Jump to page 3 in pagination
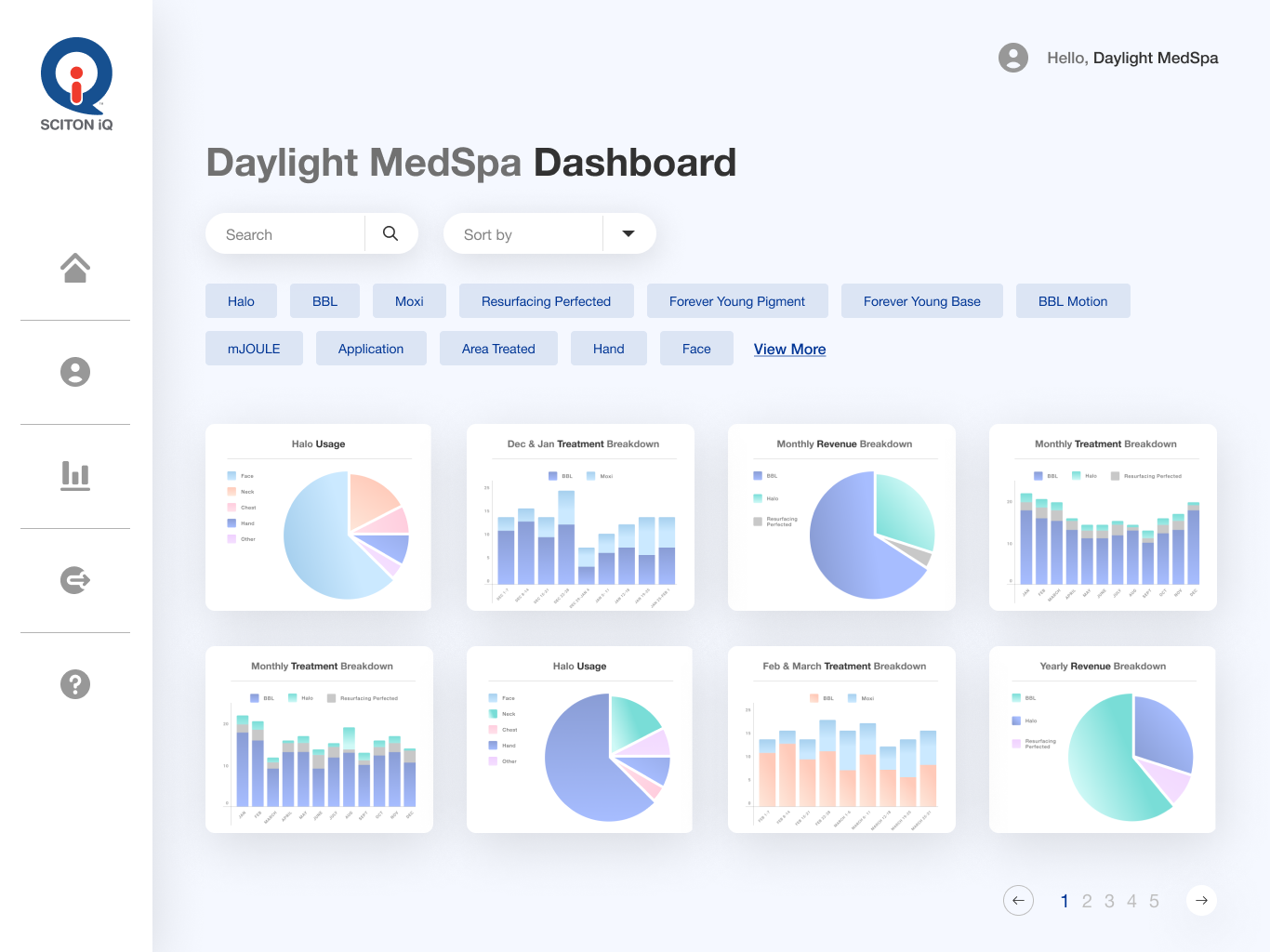The image size is (1270, 952). pos(1109,901)
